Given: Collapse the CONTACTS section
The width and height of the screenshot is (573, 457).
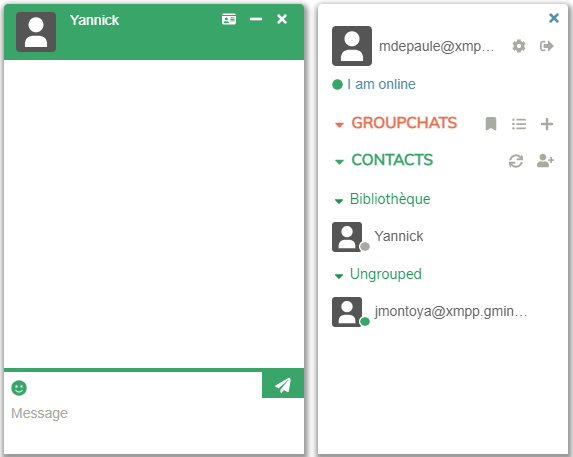Looking at the screenshot, I should [x=384, y=160].
